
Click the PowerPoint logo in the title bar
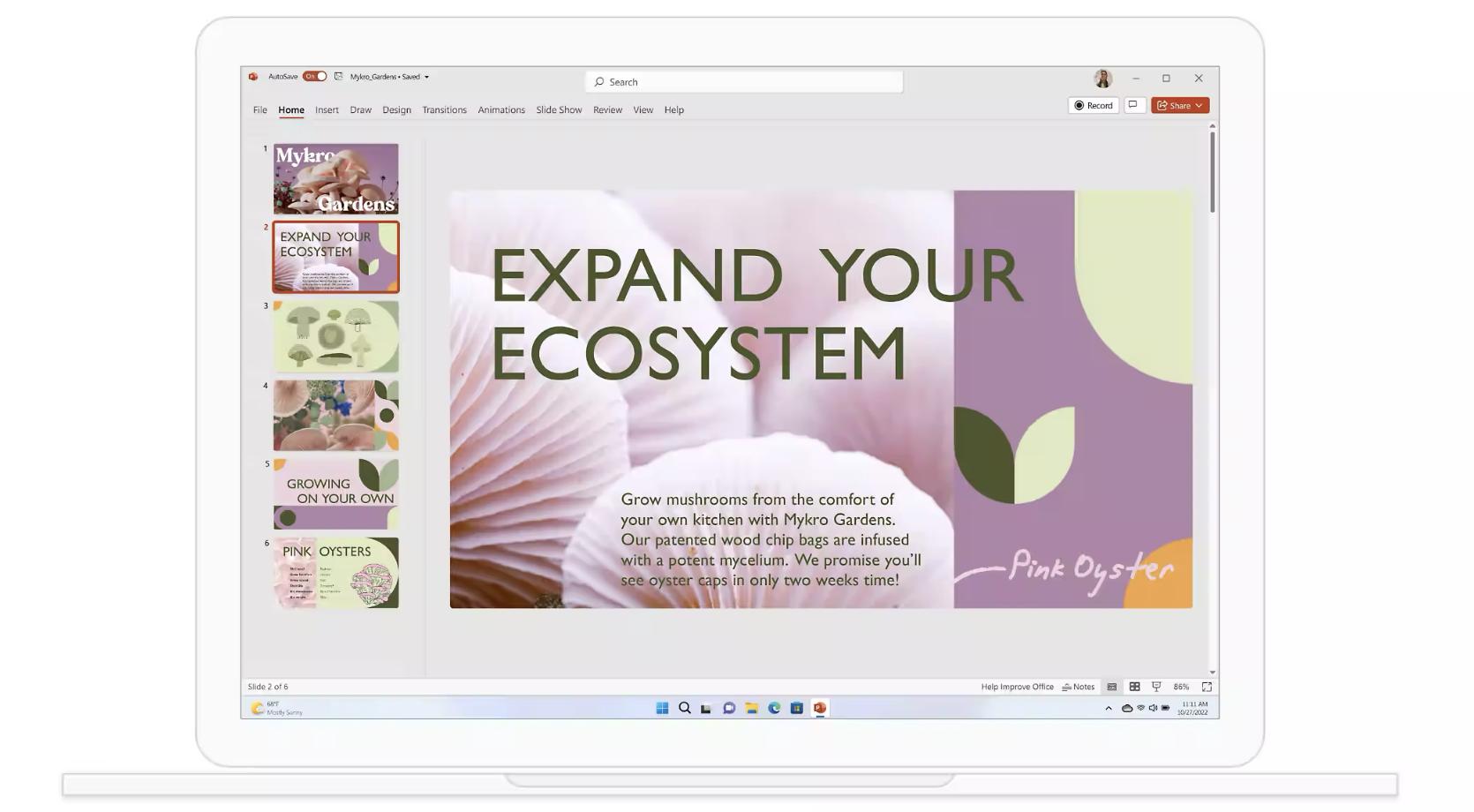253,77
